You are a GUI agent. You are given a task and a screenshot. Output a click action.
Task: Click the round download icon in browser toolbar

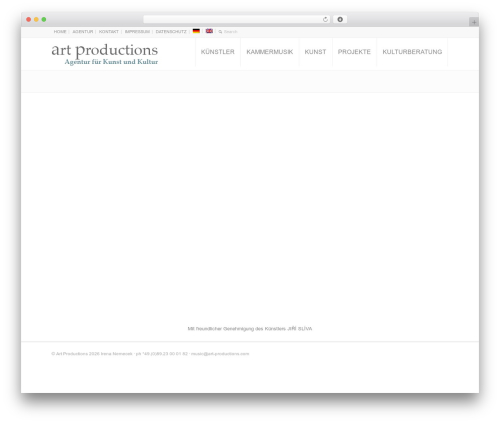(340, 19)
